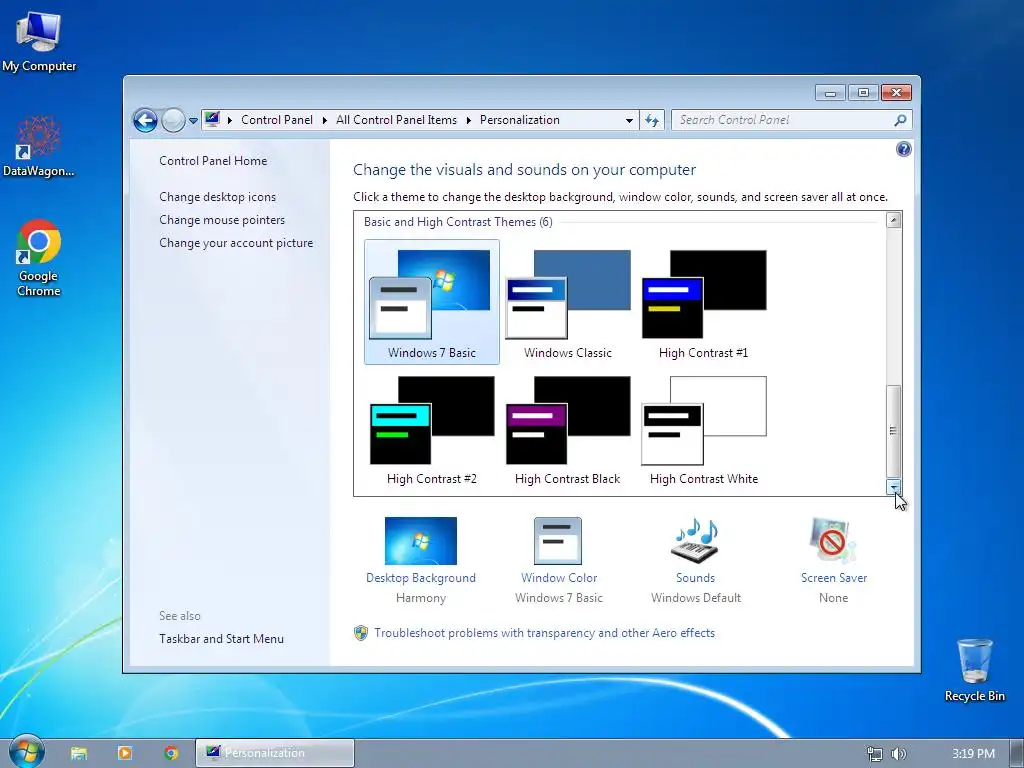Apply the High Contrast #1 theme

(703, 302)
